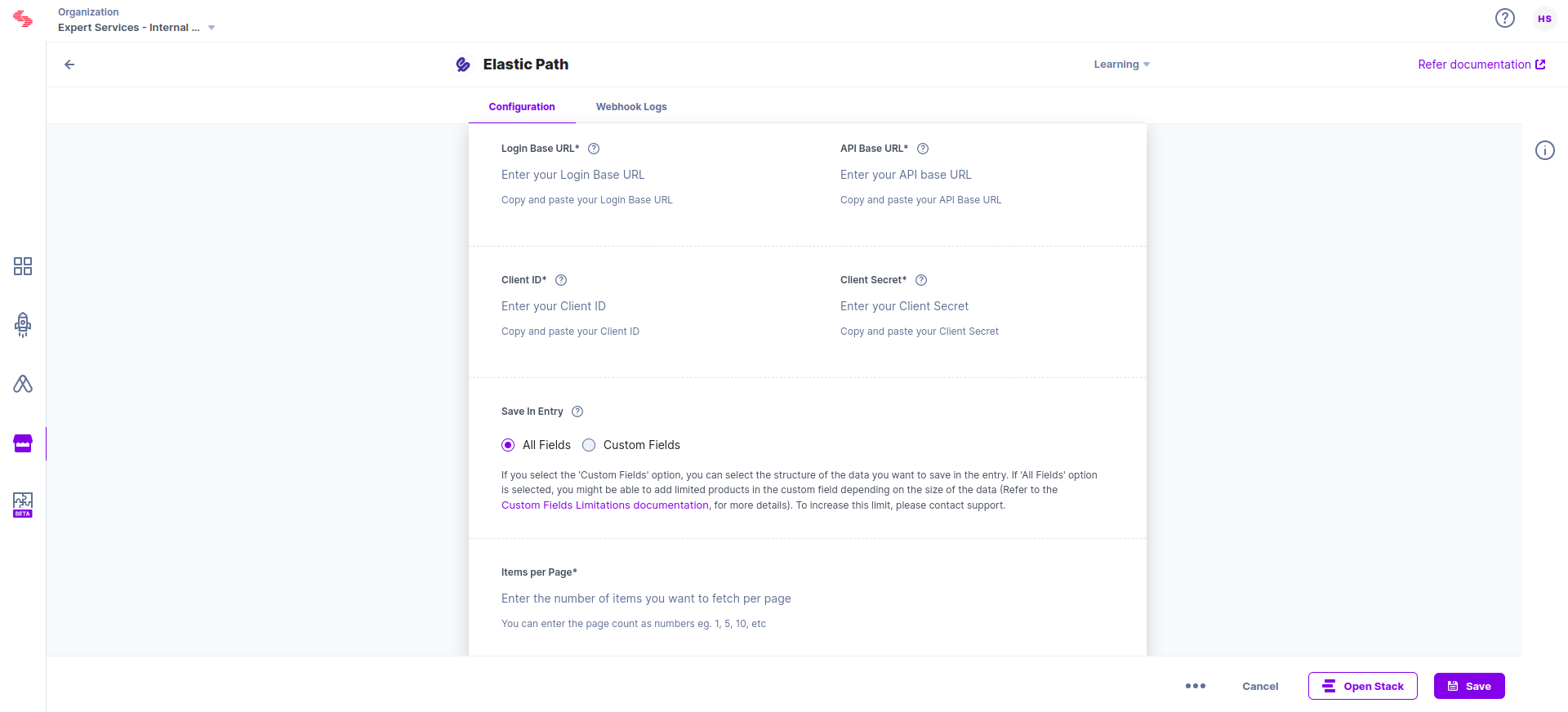Show tooltip for Client Secret help icon
This screenshot has width=1568, height=712.
pos(921,280)
